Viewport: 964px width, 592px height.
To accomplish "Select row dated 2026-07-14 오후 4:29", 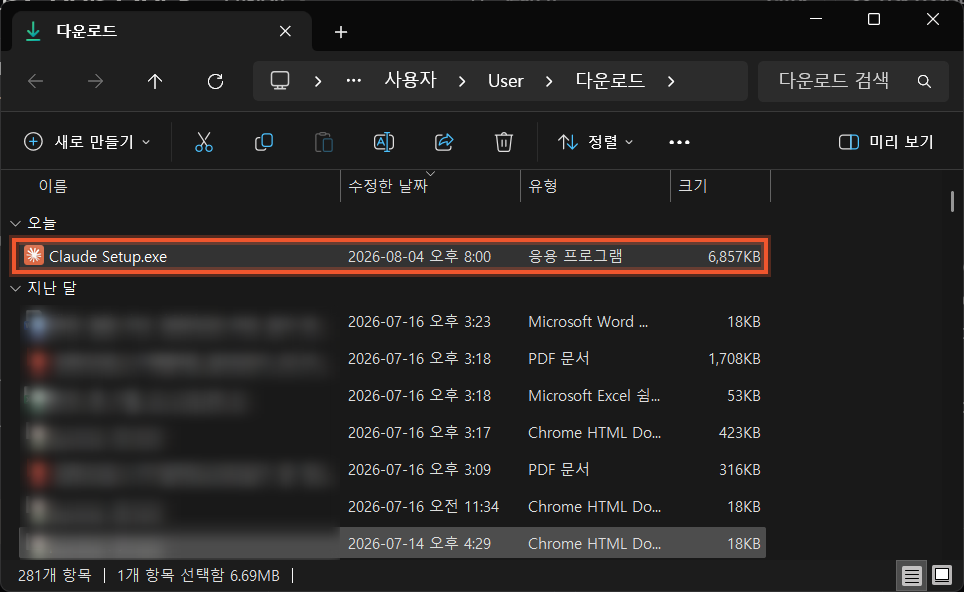I will point(392,543).
